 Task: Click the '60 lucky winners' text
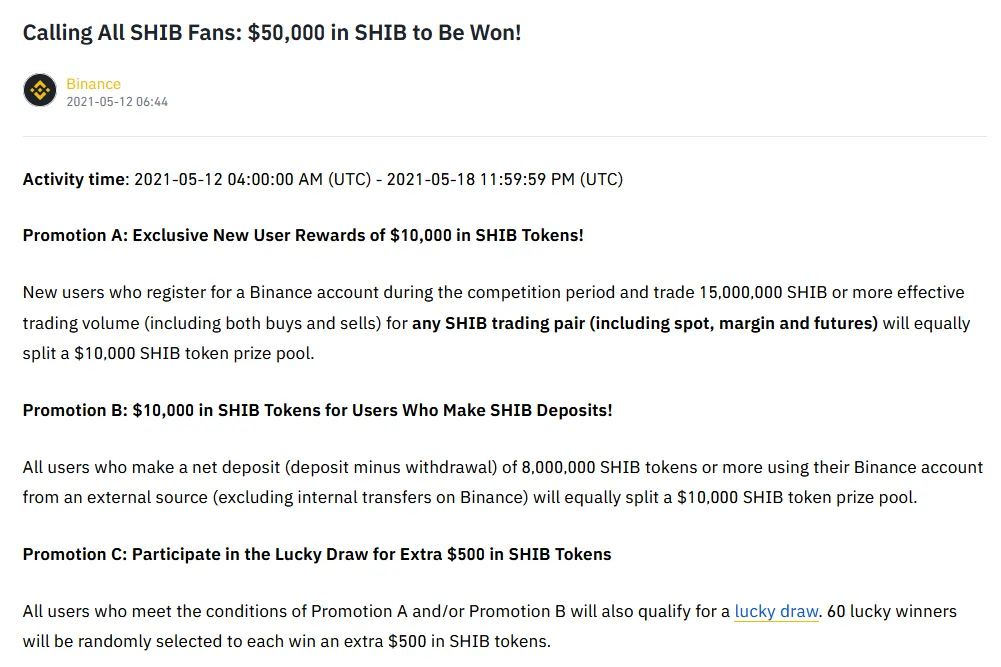pyautogui.click(x=891, y=611)
